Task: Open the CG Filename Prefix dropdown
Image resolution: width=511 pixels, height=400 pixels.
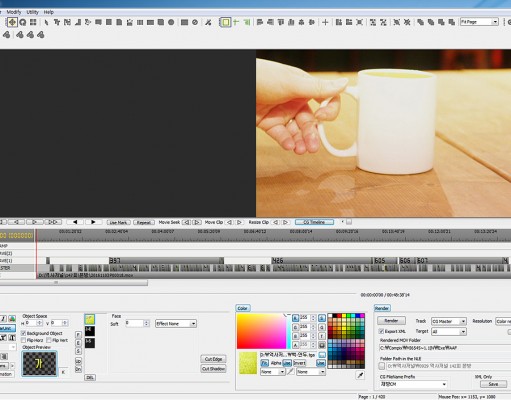Action: [413, 384]
